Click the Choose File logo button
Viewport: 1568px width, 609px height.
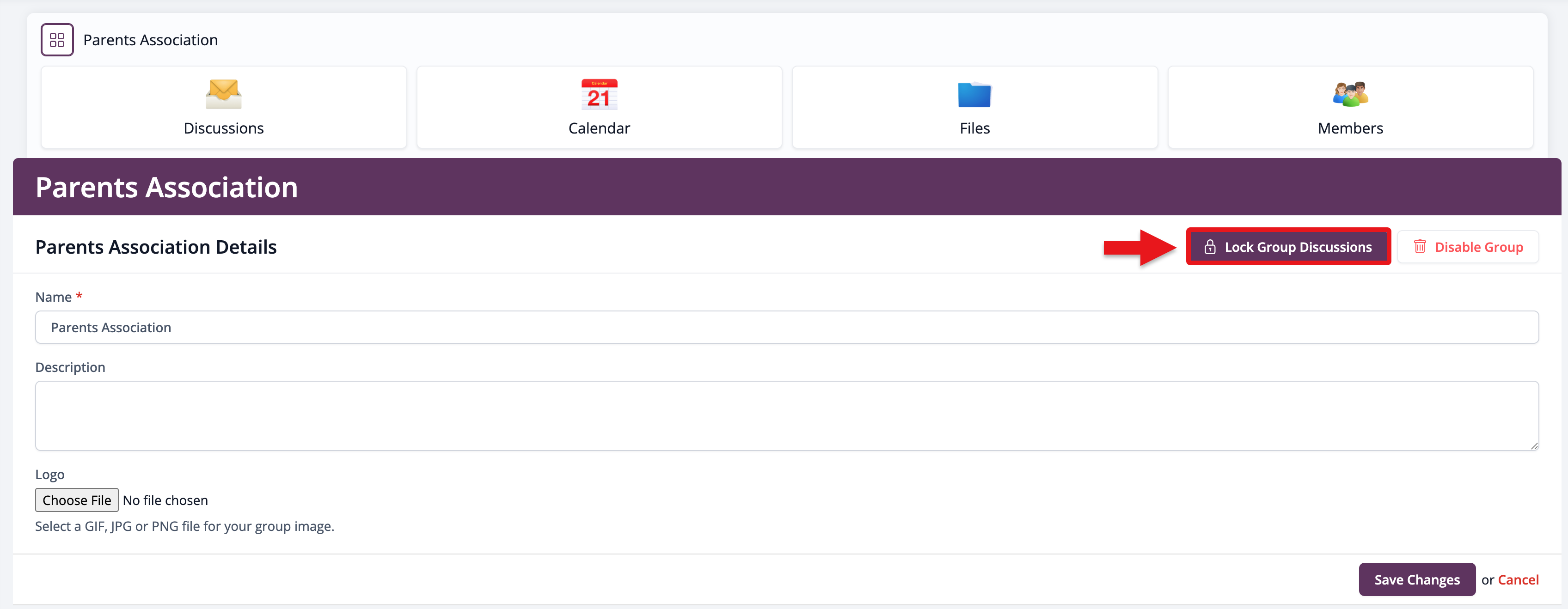click(x=77, y=500)
